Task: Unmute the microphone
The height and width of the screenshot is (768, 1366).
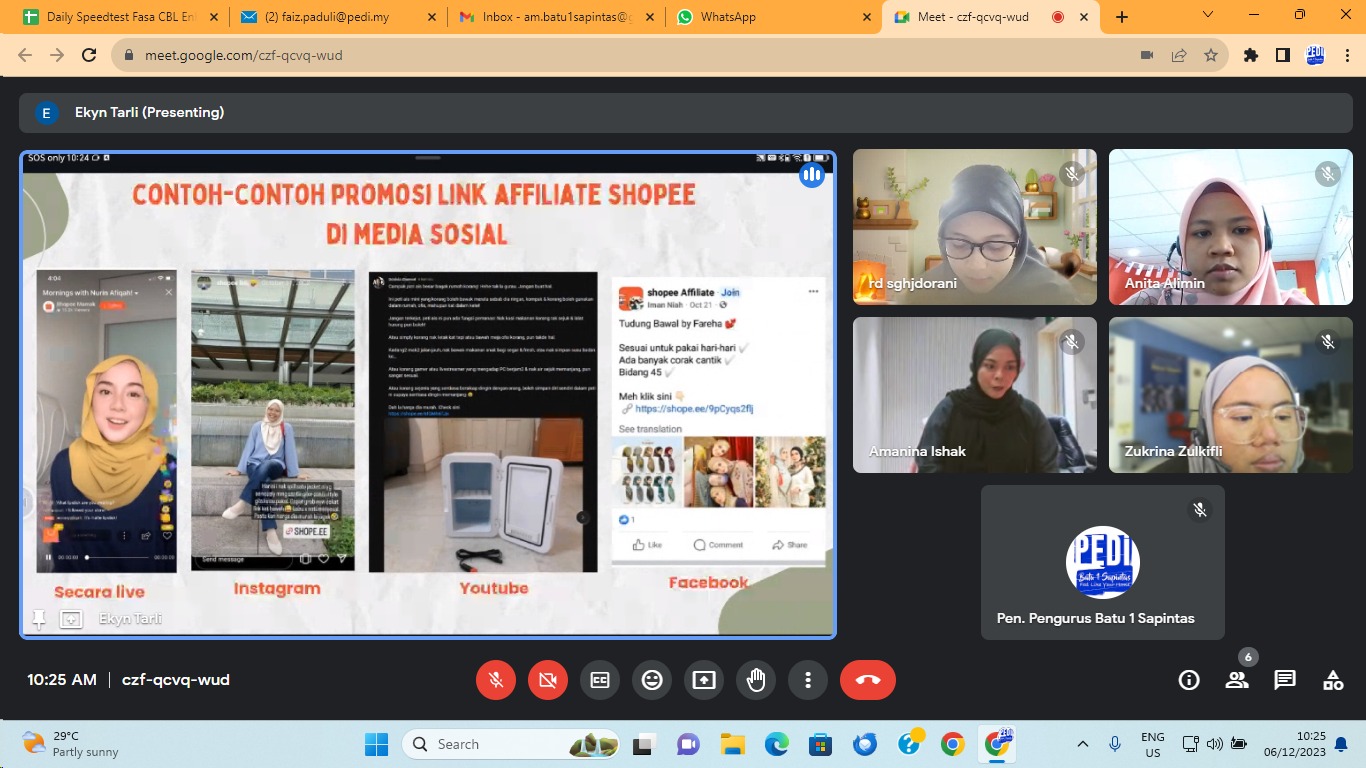Action: (496, 680)
